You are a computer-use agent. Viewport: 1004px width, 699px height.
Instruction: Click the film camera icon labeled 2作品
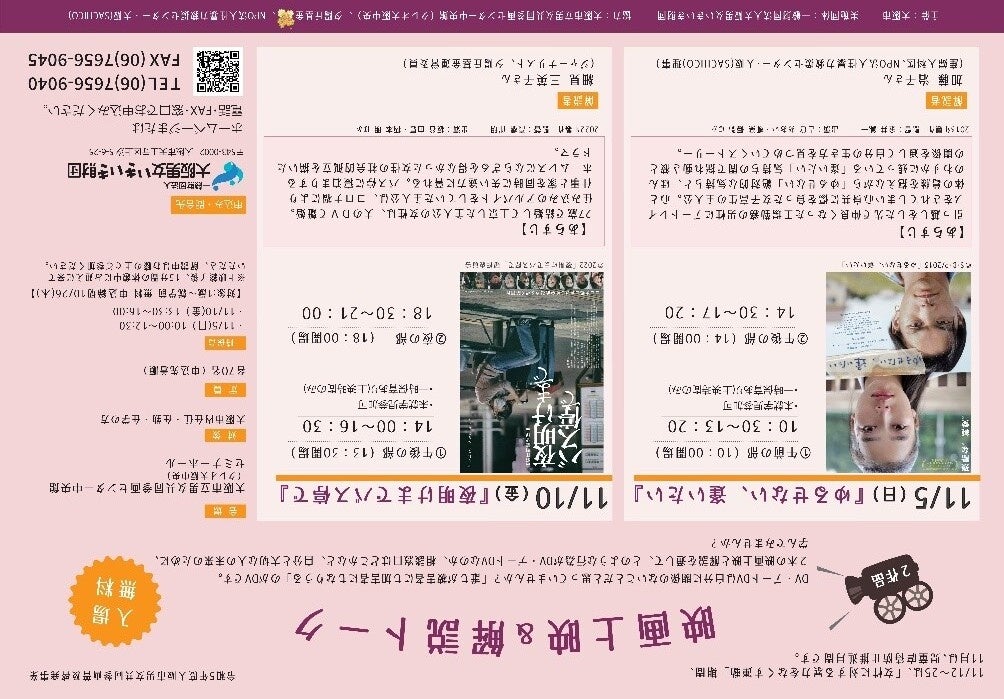coord(886,589)
